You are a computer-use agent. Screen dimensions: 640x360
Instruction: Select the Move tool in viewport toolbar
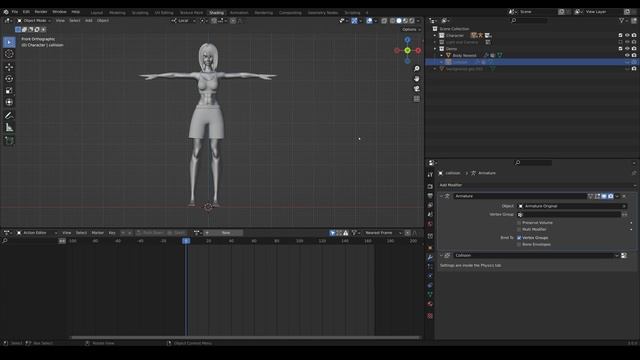pyautogui.click(x=9, y=67)
